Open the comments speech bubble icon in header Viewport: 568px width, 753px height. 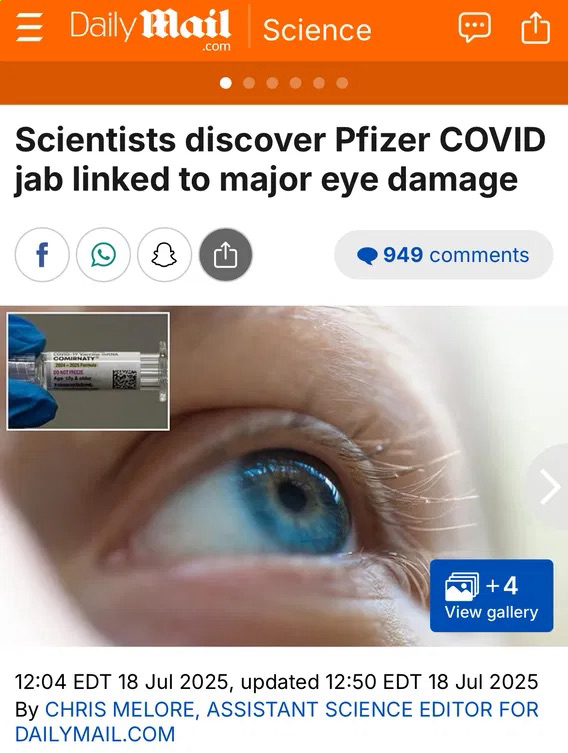click(x=474, y=28)
